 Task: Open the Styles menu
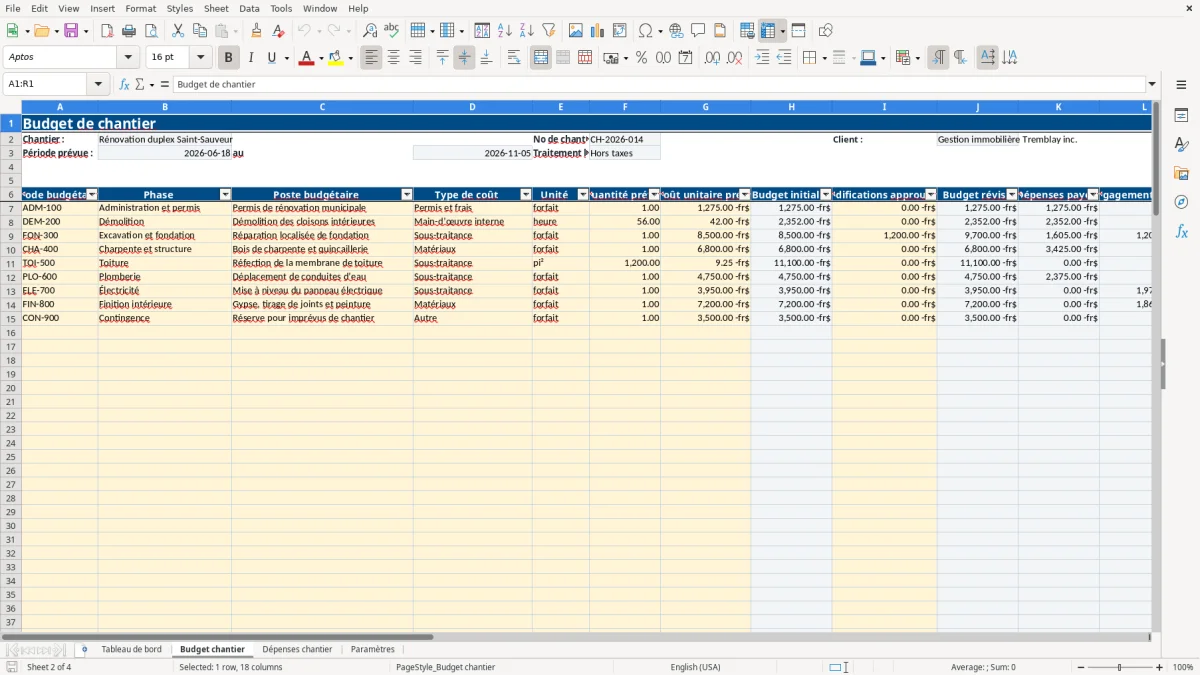point(180,8)
